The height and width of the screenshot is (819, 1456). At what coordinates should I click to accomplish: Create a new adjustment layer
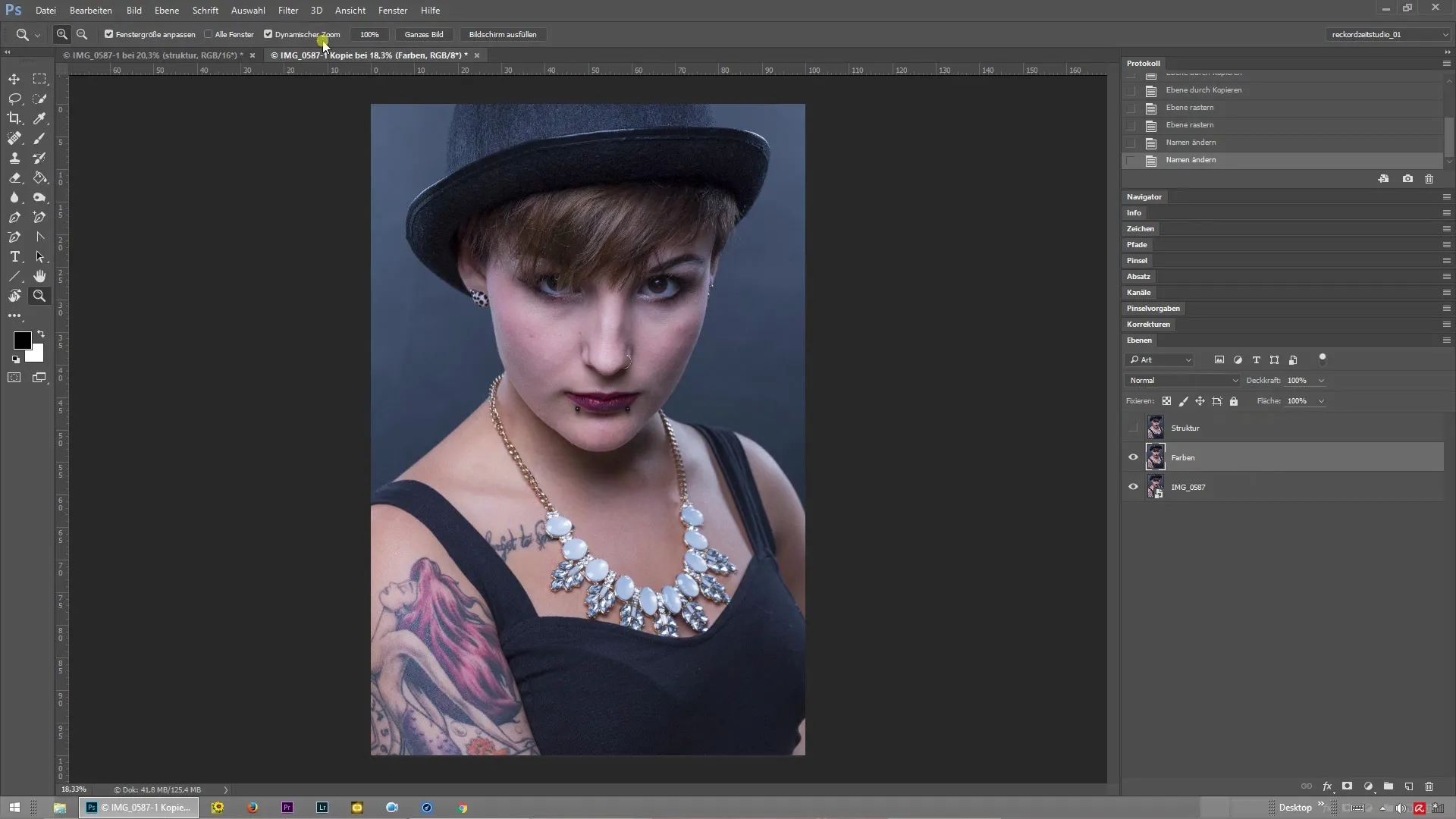click(x=1368, y=786)
